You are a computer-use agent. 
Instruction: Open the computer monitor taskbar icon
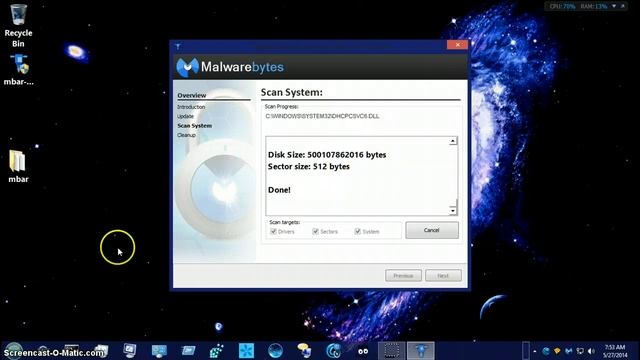tap(130, 350)
